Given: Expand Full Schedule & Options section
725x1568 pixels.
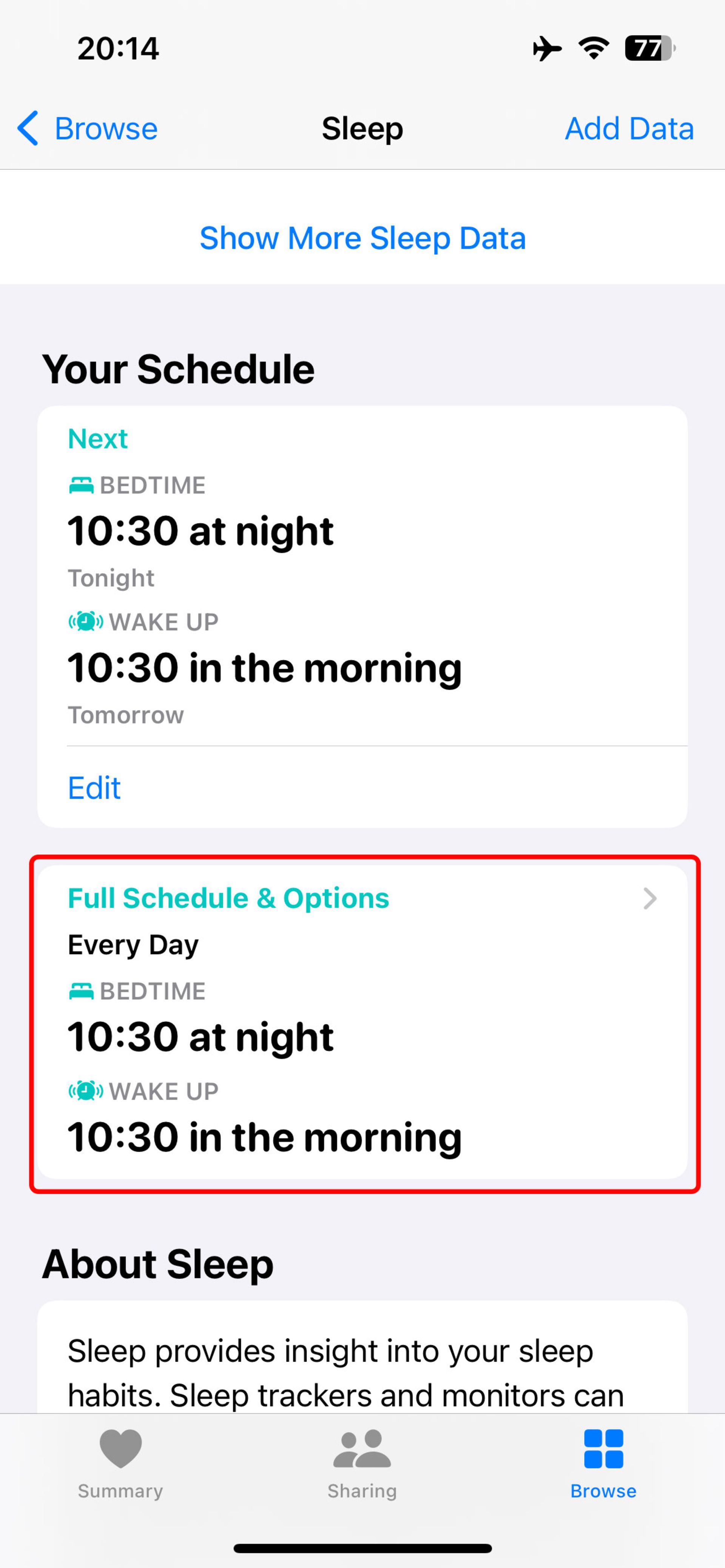Looking at the screenshot, I should pos(363,897).
